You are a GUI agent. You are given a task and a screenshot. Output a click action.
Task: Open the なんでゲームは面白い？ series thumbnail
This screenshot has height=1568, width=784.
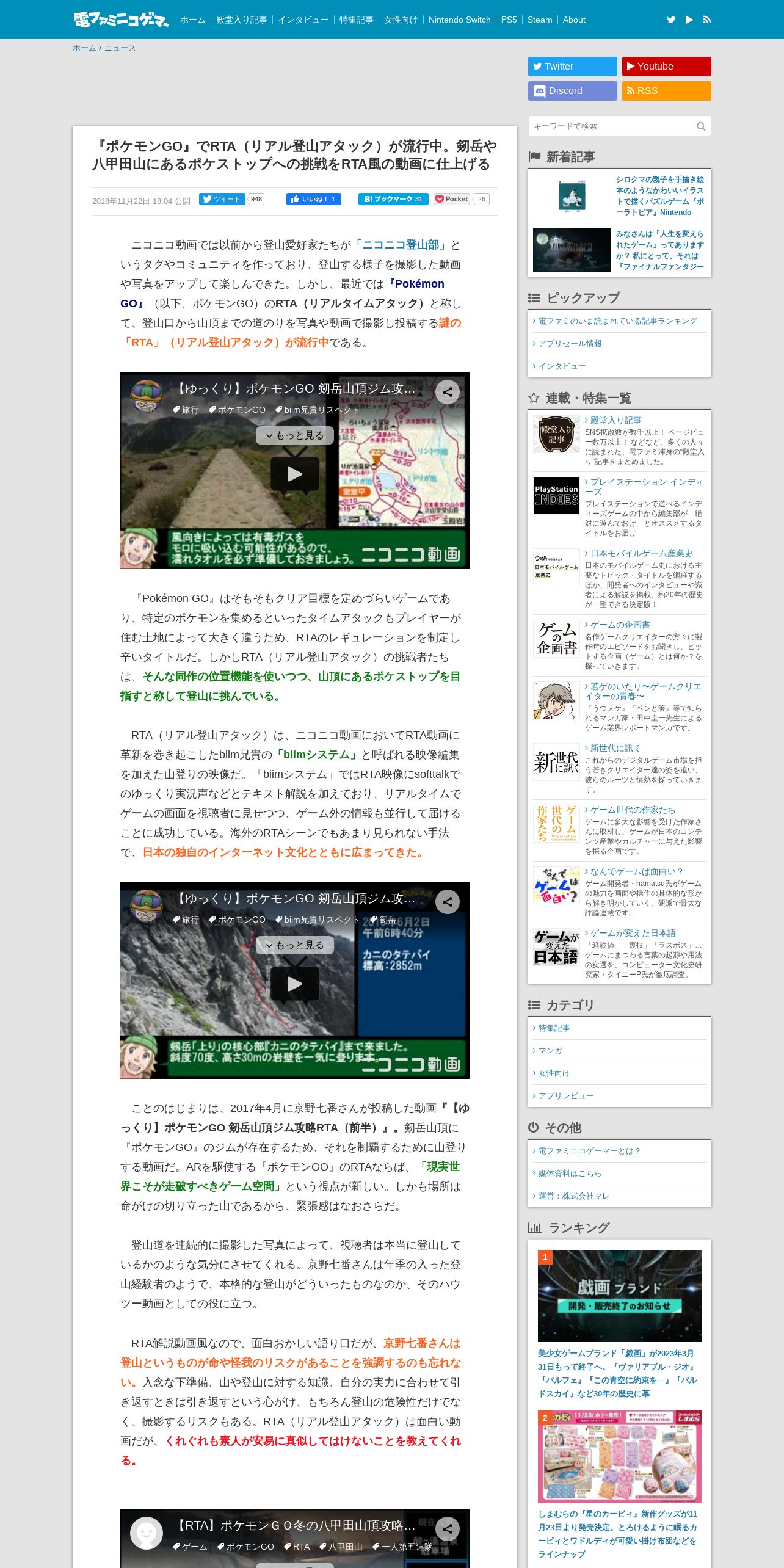coord(556,885)
